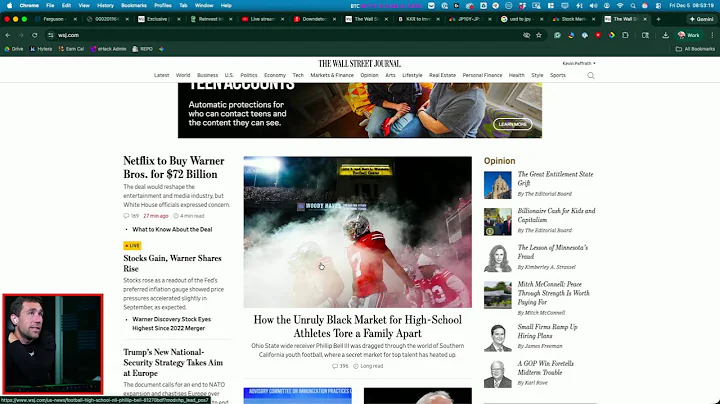Viewport: 720px width, 404px height.
Task: Open the eHack Admin bookmark
Action: point(108,49)
